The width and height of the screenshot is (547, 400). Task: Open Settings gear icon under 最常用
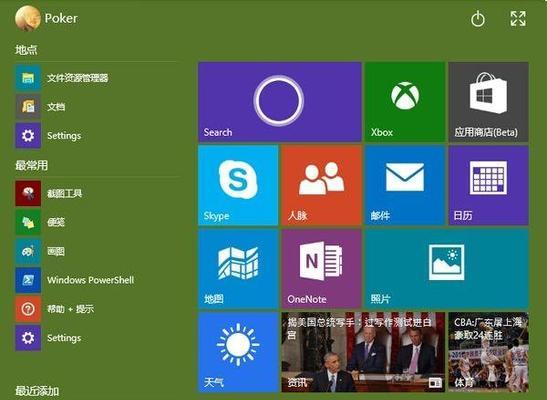[x=28, y=338]
